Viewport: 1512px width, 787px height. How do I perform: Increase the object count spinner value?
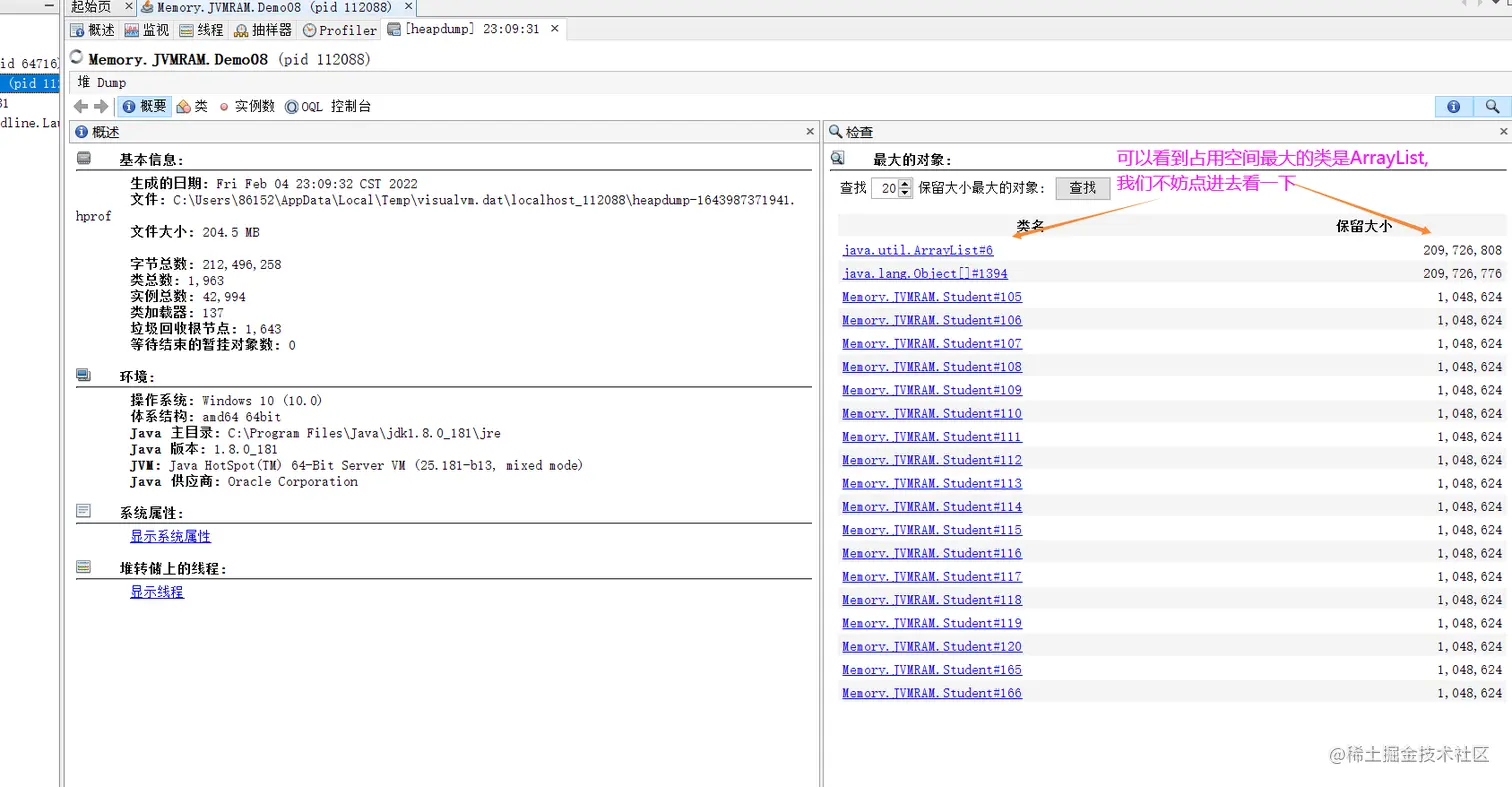pos(906,183)
